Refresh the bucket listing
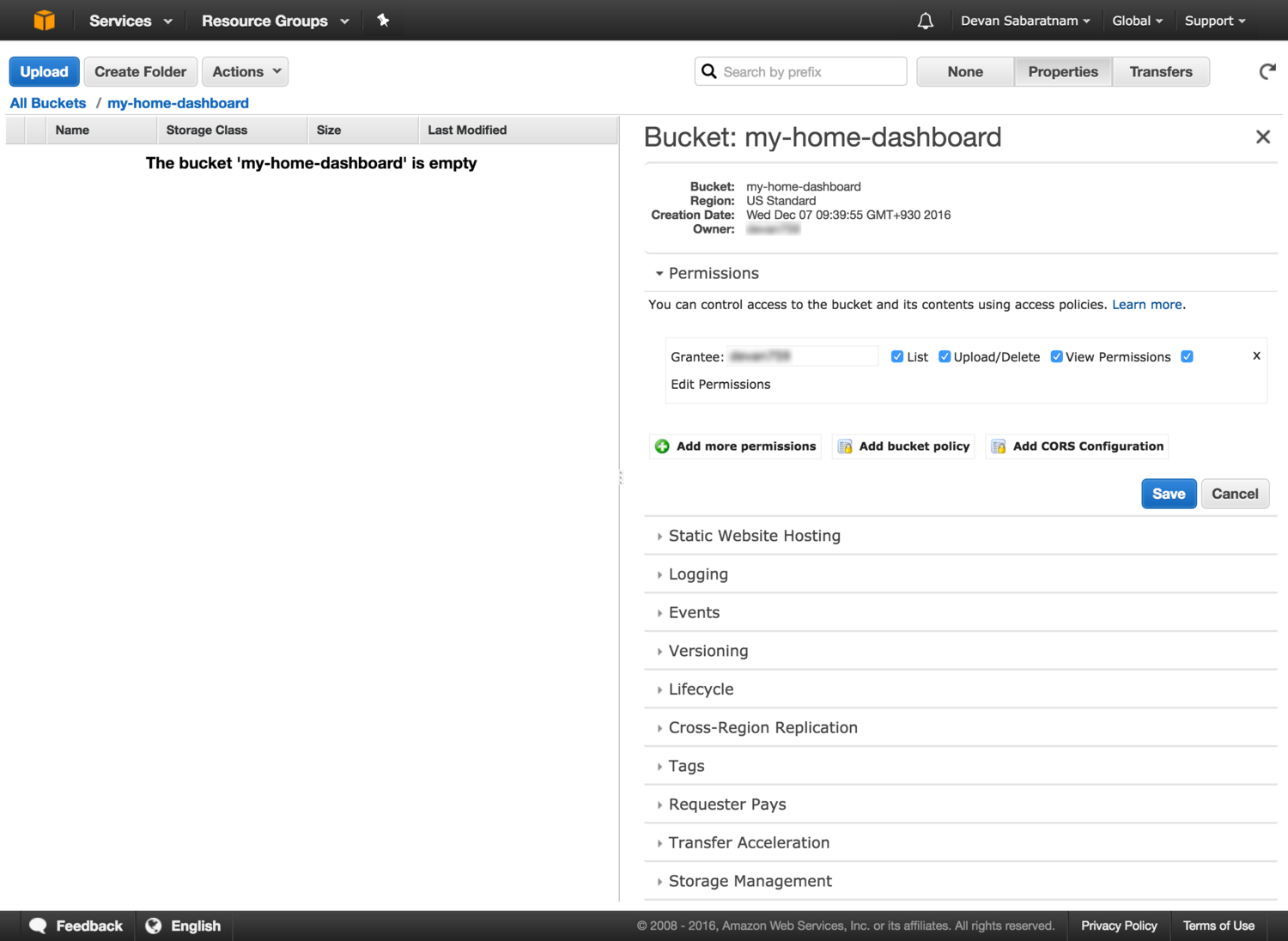1288x941 pixels. (x=1267, y=71)
